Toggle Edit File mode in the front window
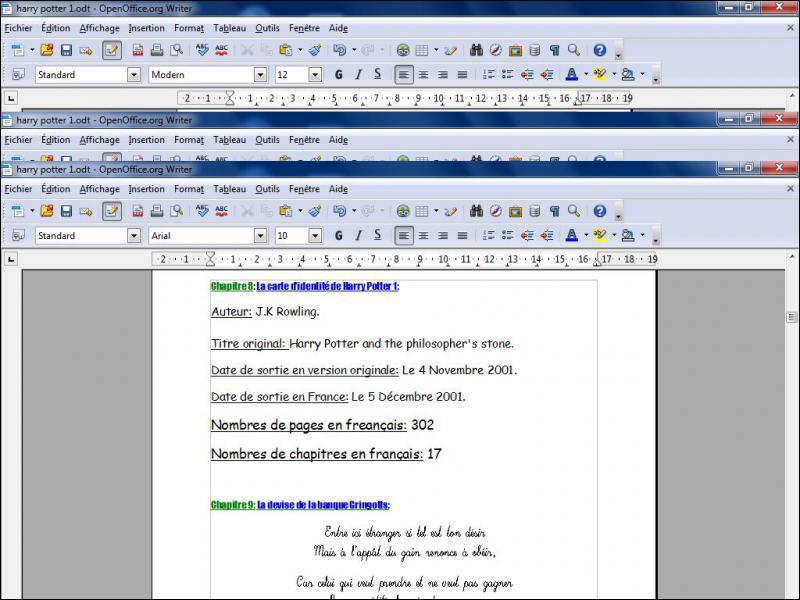 pos(112,211)
